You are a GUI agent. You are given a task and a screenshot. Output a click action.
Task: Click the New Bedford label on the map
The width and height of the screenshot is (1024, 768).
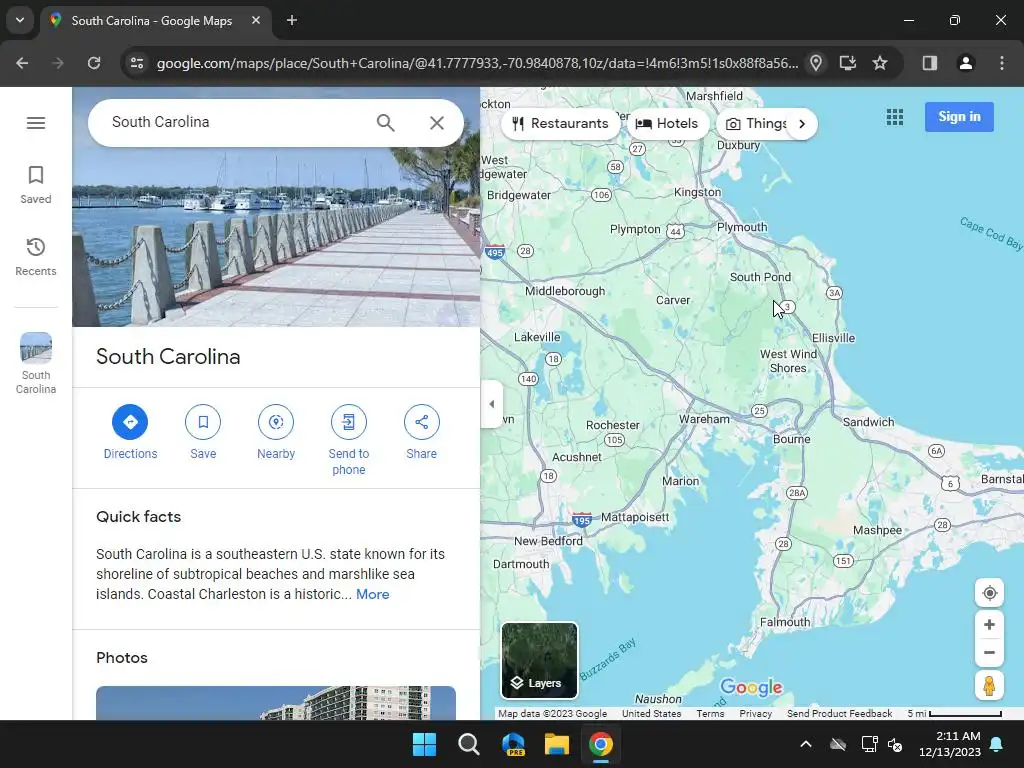[548, 541]
